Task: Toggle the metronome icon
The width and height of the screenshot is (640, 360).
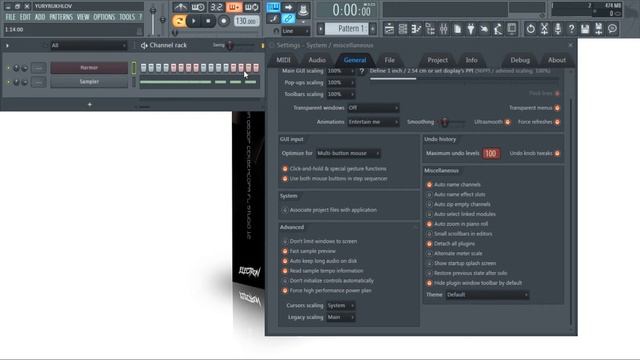Action: [180, 7]
